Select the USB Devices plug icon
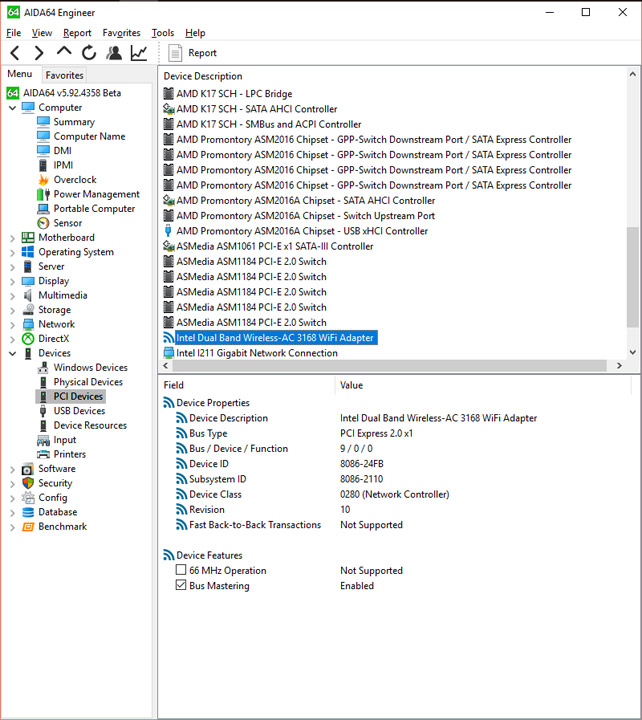 43,411
